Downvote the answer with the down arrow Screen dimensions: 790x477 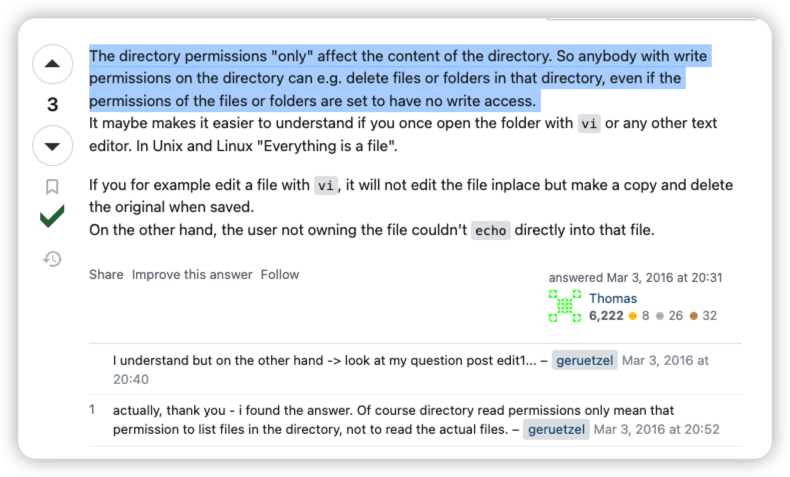point(52,146)
